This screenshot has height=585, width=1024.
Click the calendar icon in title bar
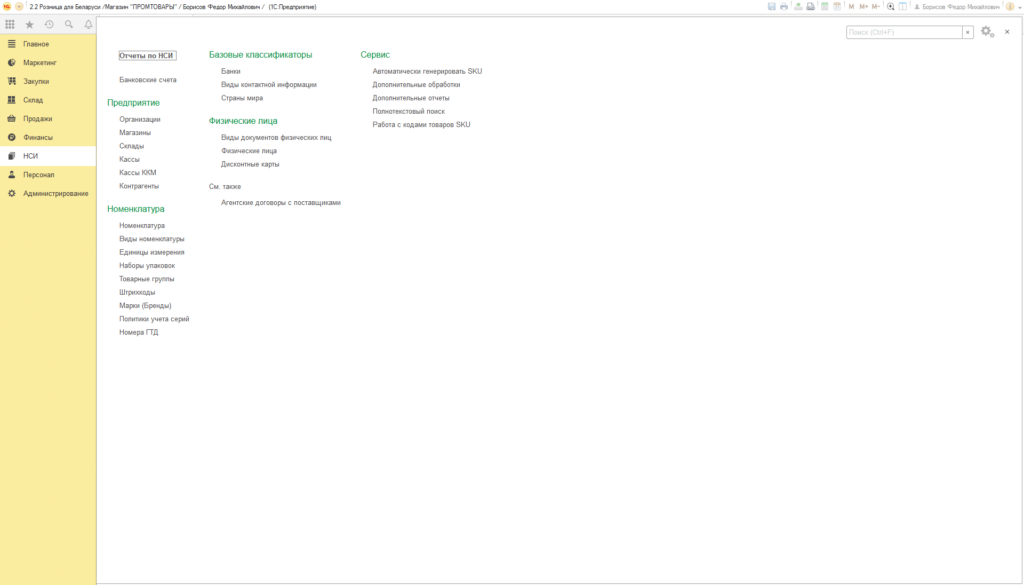pyautogui.click(x=837, y=7)
